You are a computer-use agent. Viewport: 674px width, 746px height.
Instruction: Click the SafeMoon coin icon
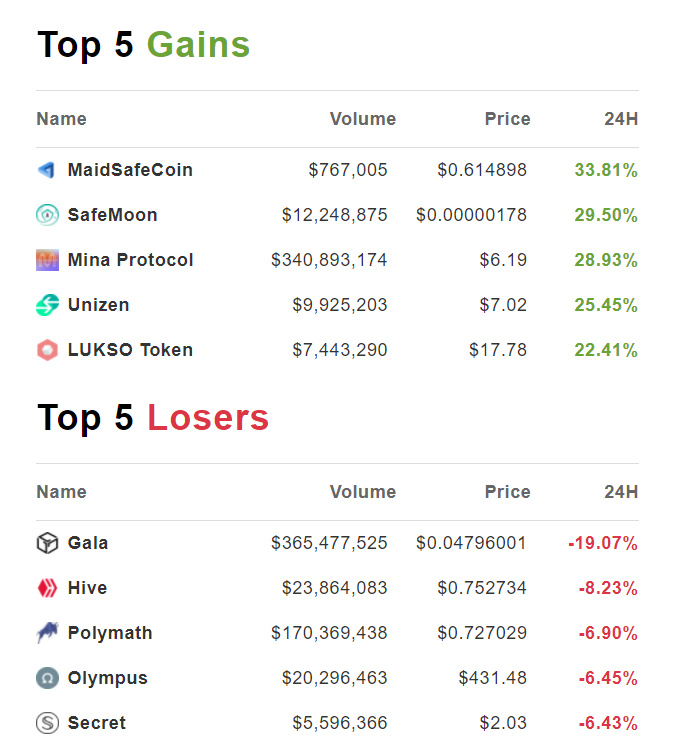click(47, 215)
